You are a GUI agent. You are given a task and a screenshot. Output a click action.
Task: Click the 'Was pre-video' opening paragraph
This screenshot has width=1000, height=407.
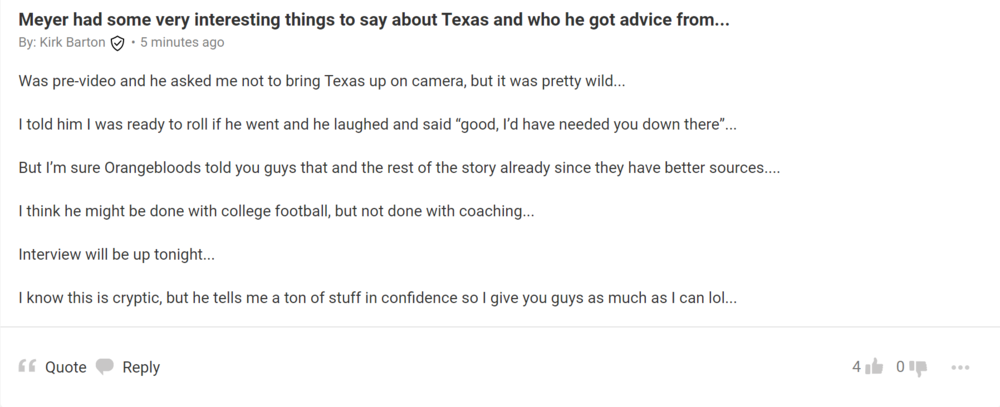click(x=321, y=81)
